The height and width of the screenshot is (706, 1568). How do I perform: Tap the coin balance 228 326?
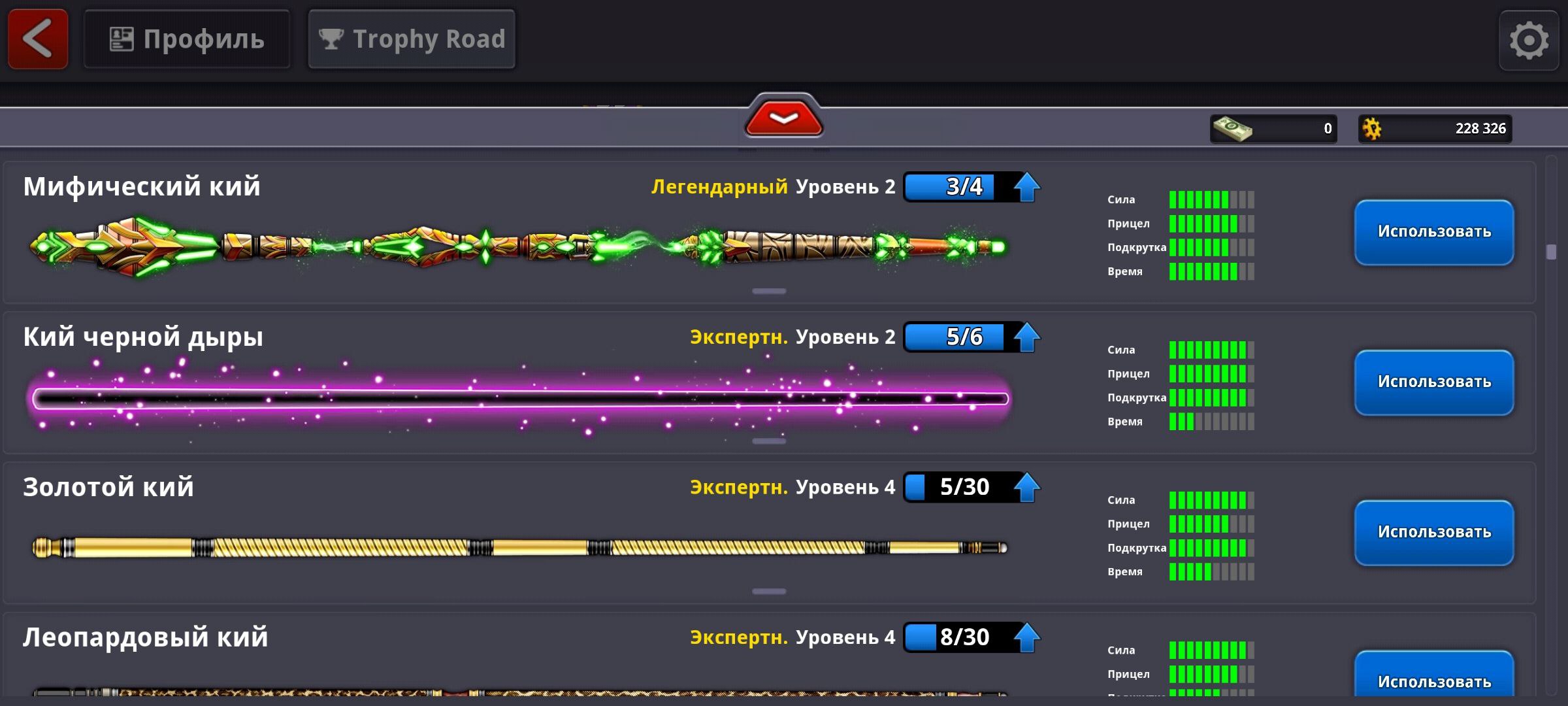(1435, 129)
